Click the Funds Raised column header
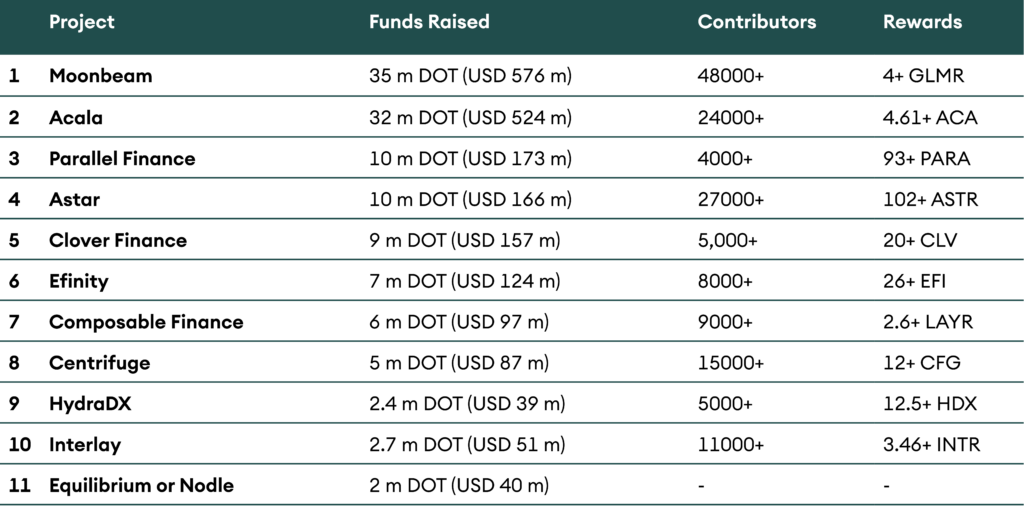Screen dimensions: 1024x509 click(429, 22)
